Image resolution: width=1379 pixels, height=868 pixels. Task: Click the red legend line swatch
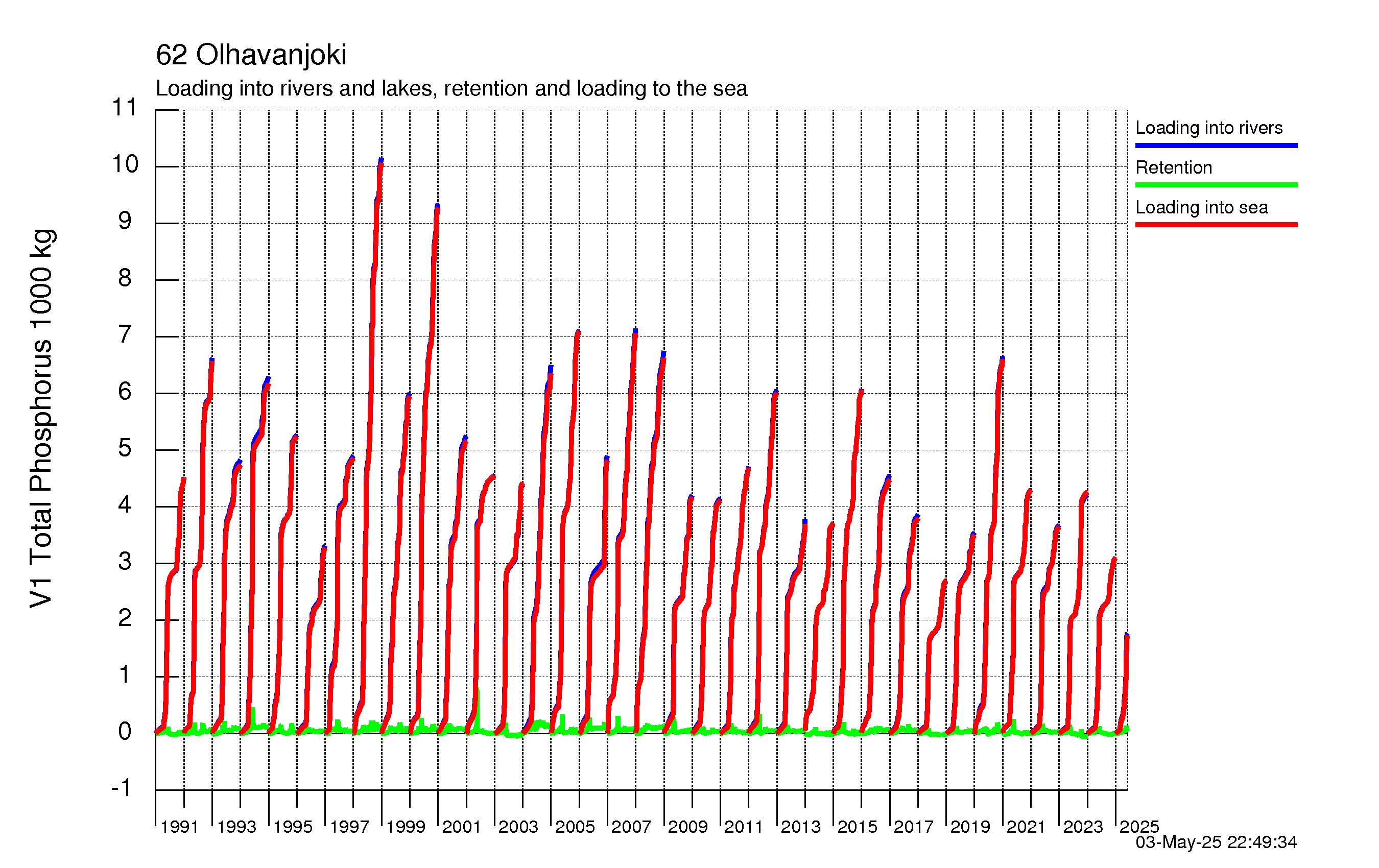[x=1217, y=225]
